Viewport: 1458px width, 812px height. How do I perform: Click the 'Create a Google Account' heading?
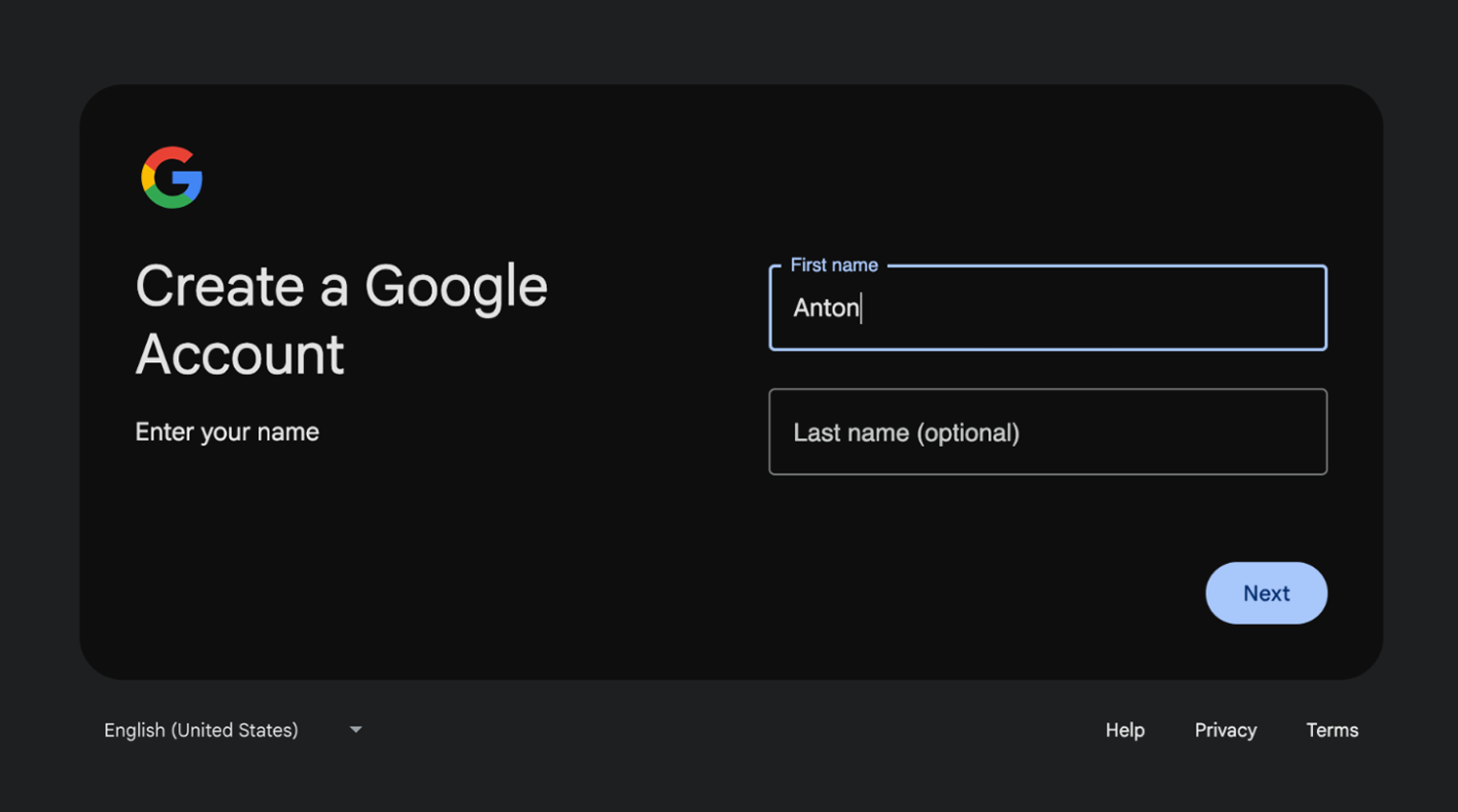coord(341,320)
